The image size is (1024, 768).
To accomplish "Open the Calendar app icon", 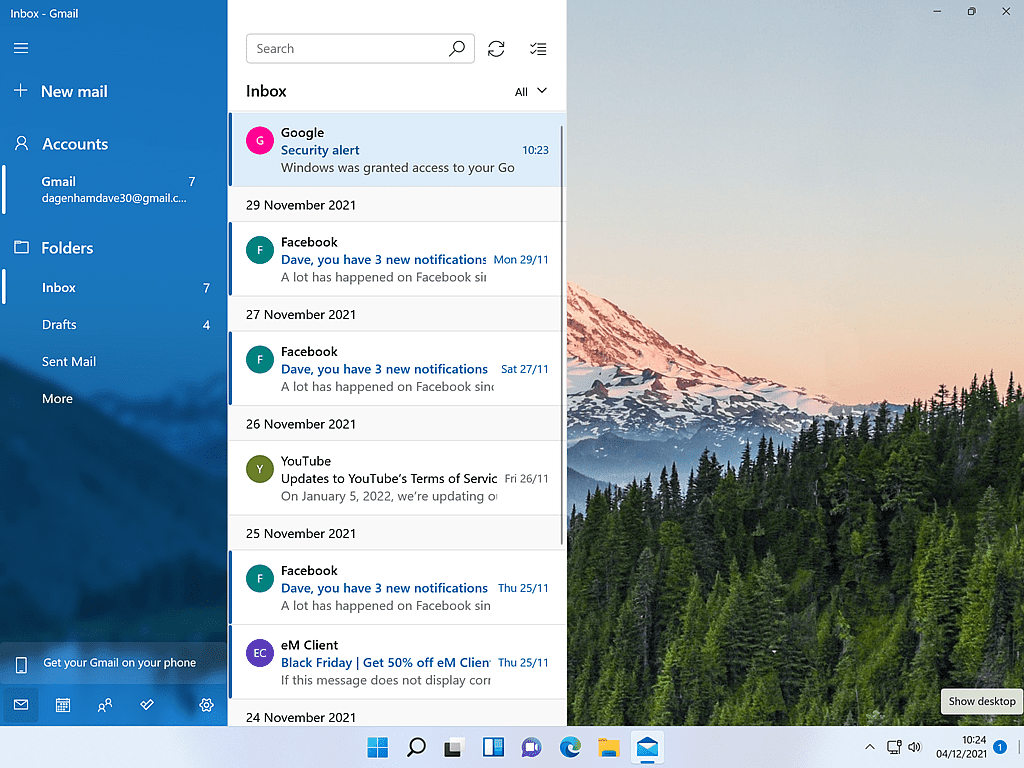I will coord(63,705).
